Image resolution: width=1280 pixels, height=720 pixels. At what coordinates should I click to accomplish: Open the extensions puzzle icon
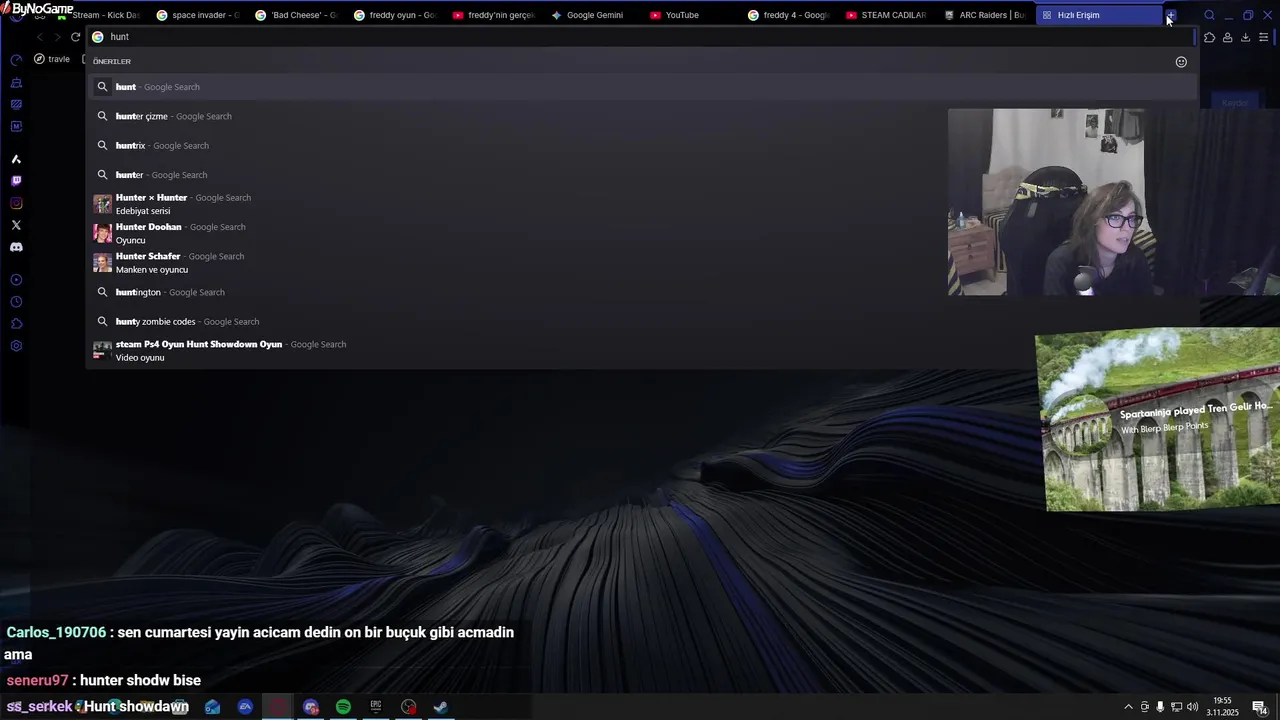1209,37
